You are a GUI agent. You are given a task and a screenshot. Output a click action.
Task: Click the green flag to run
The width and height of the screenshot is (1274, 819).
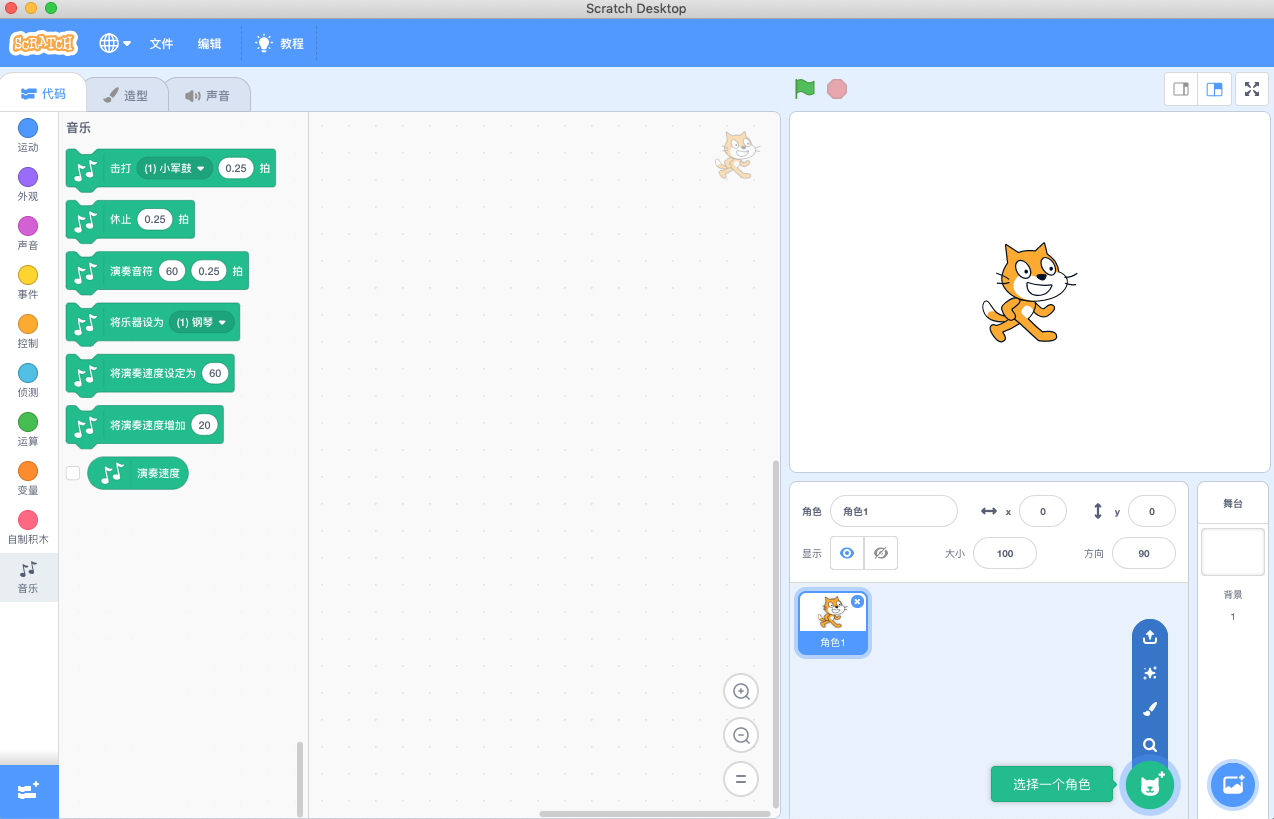point(805,89)
